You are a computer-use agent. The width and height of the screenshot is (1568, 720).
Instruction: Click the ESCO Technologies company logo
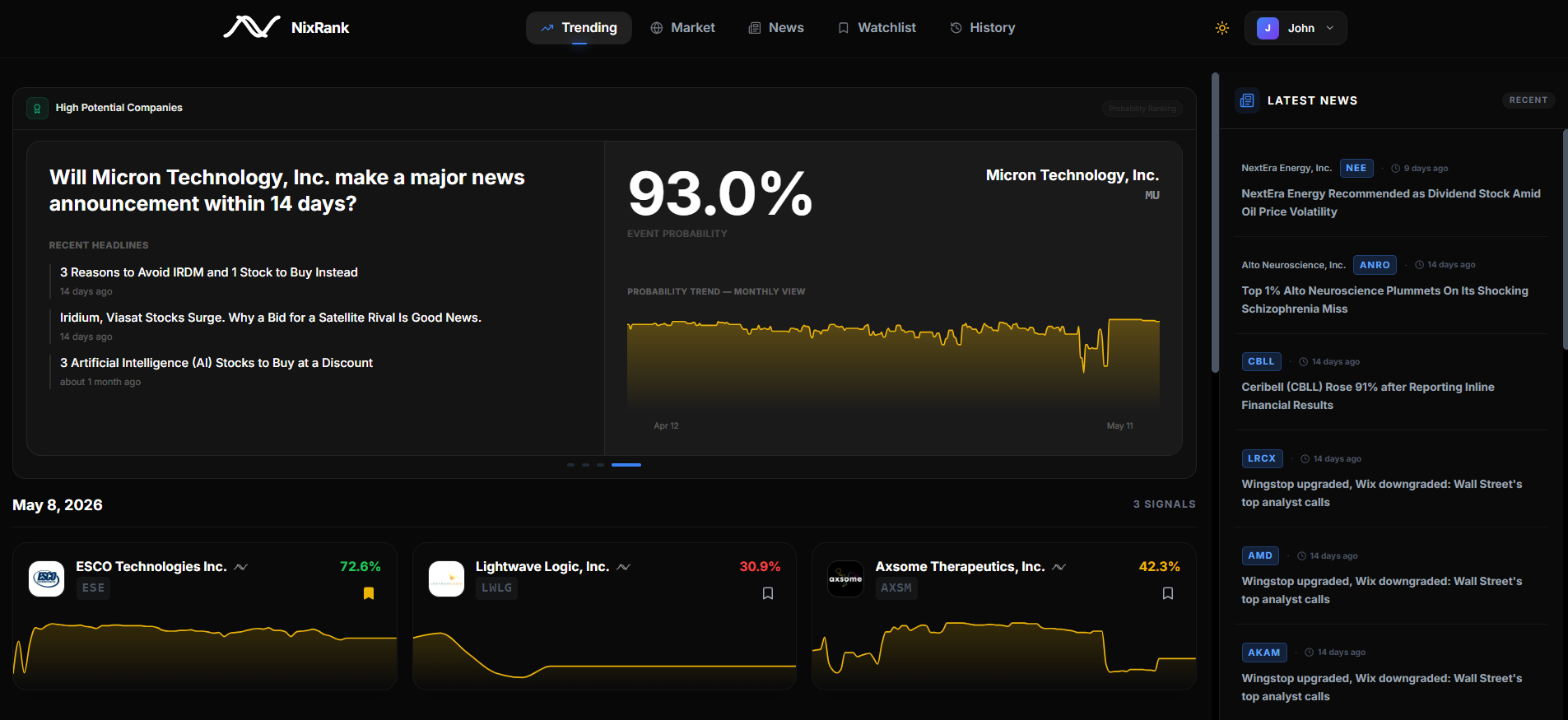pos(46,578)
